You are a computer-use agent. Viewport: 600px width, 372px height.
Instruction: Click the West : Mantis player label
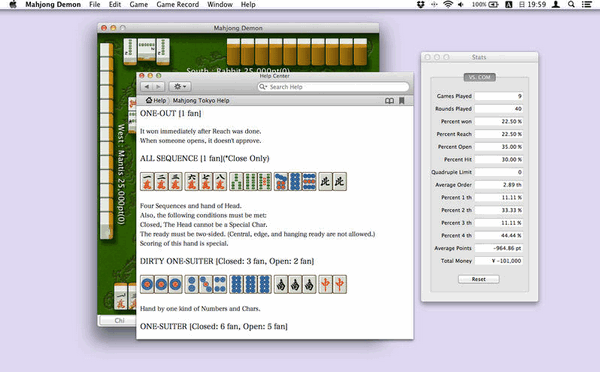[121, 174]
